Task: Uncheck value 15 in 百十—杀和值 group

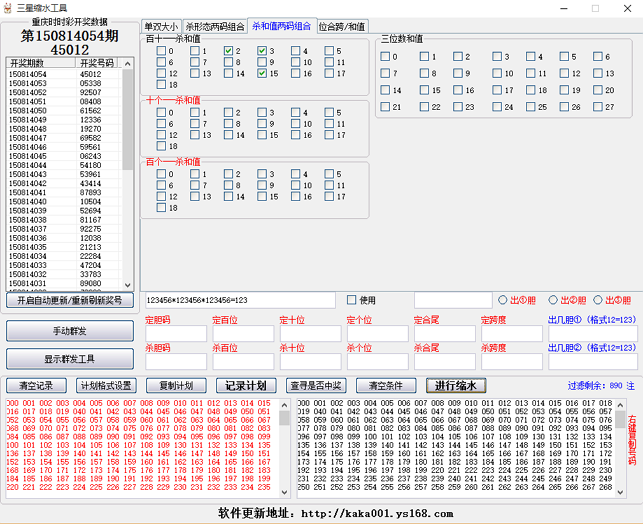Action: point(262,73)
